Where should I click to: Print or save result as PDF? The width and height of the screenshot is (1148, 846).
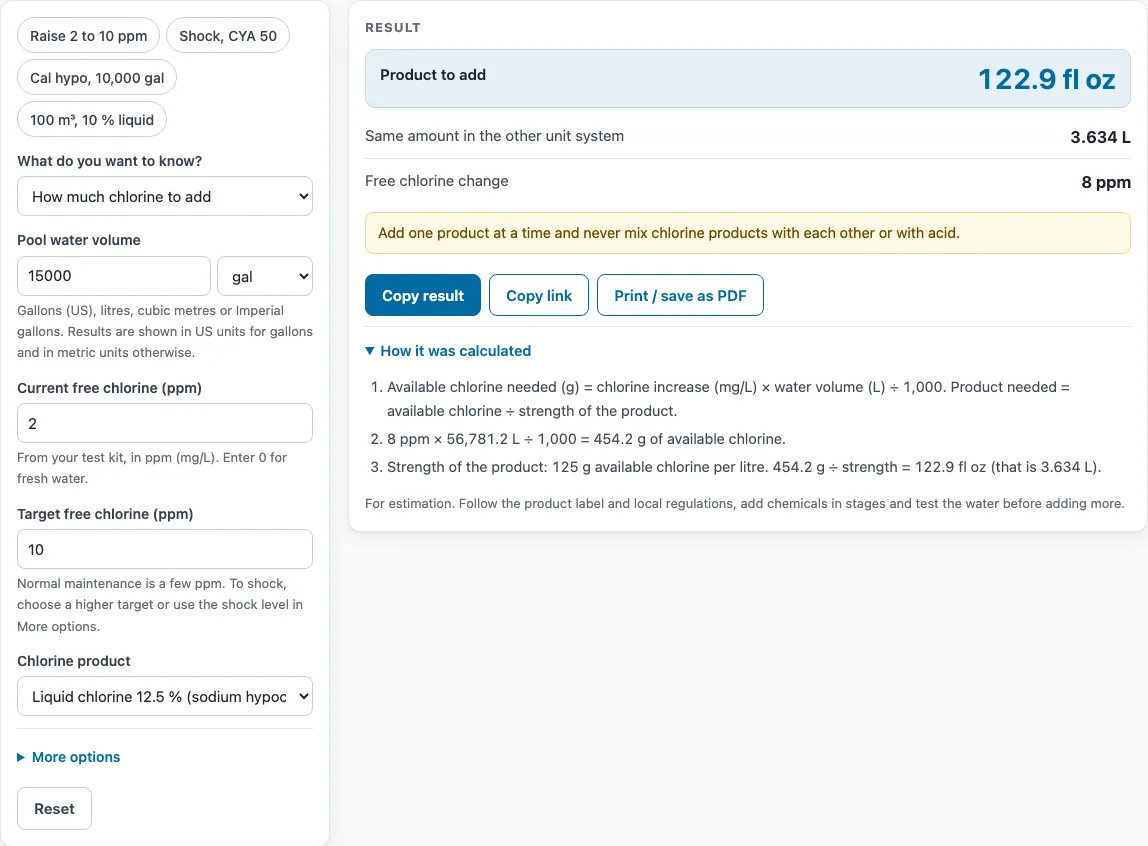pos(680,295)
